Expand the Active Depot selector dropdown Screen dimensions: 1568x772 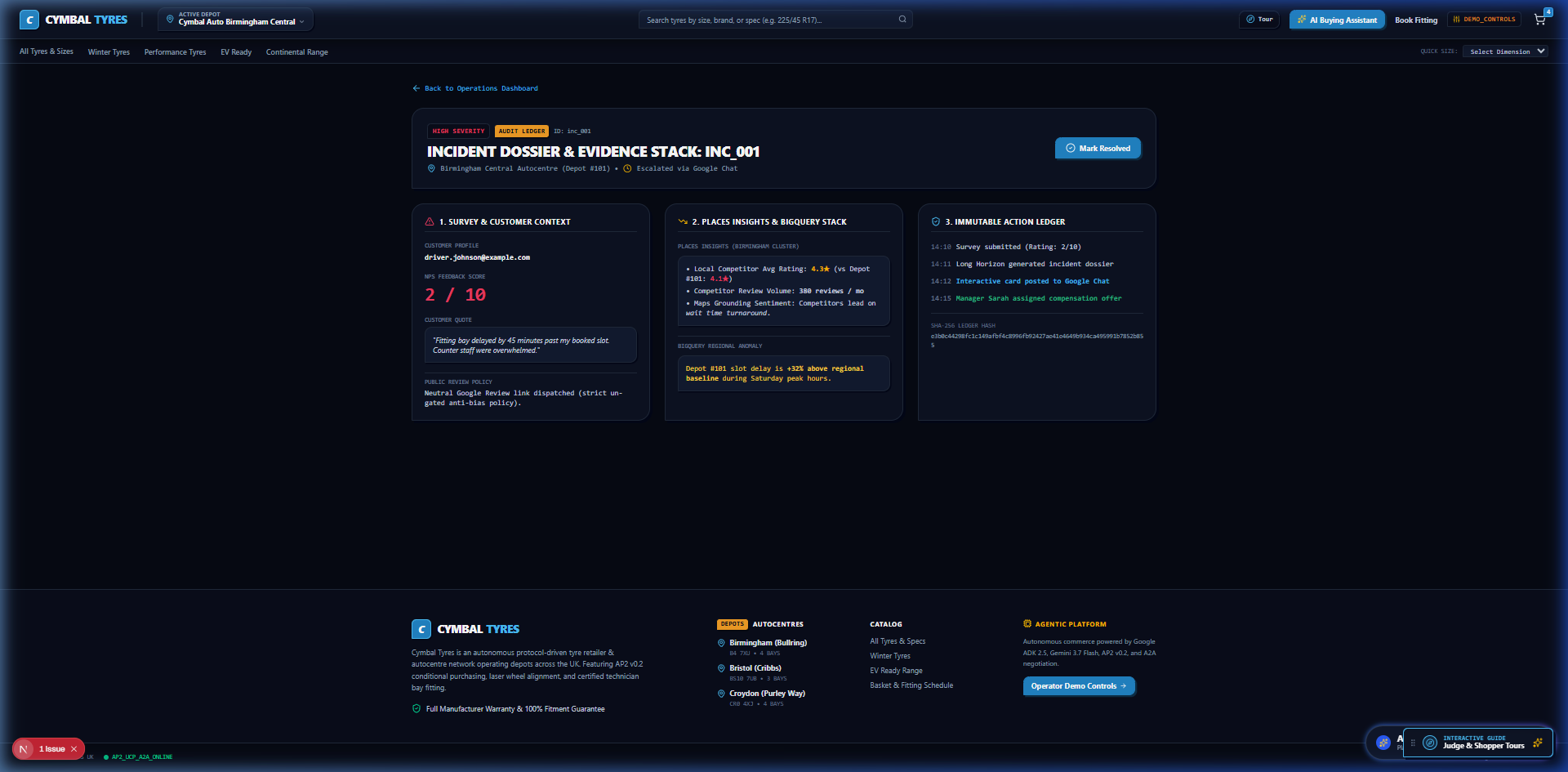pos(235,20)
